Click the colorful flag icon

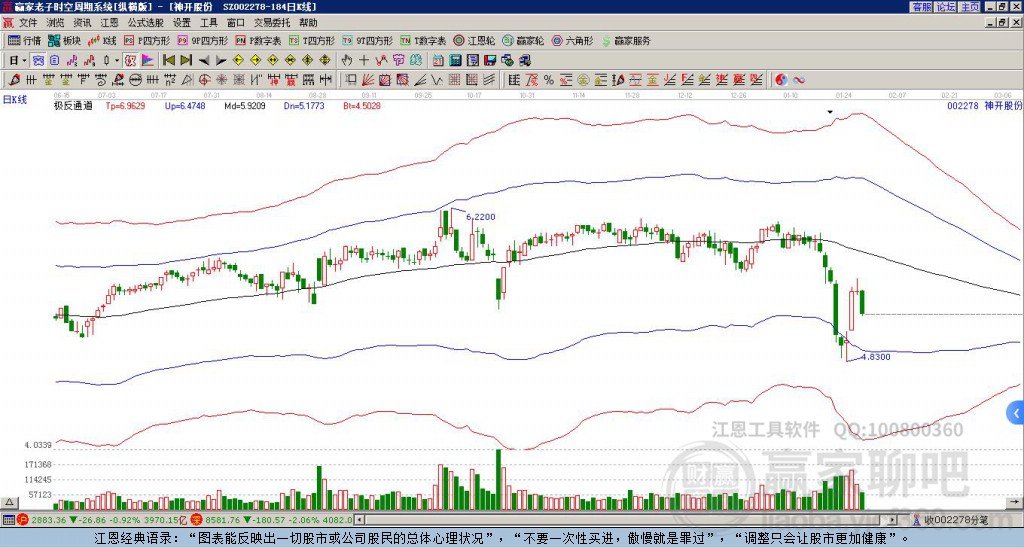point(148,60)
